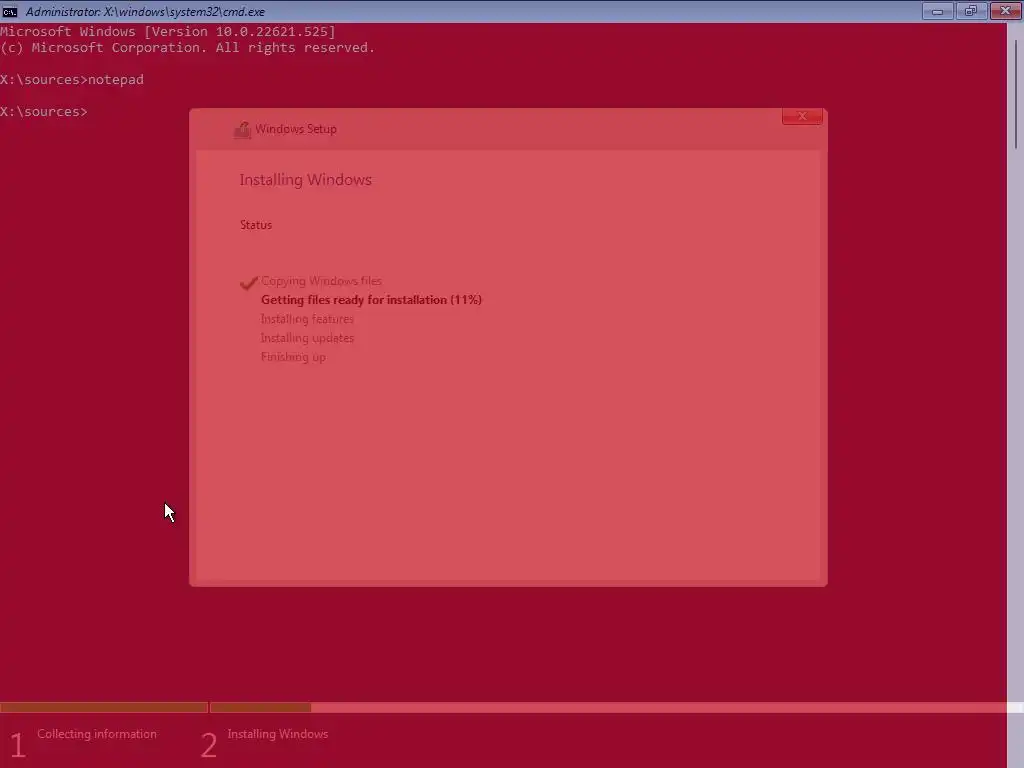Select the Finishing up step

[x=293, y=357]
